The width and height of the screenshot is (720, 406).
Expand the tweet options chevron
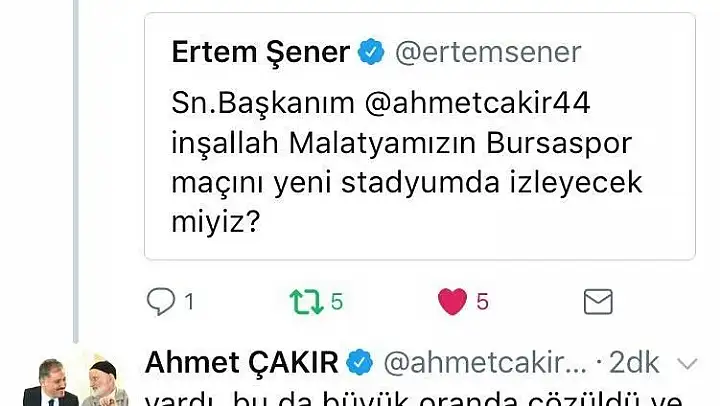[x=687, y=364]
